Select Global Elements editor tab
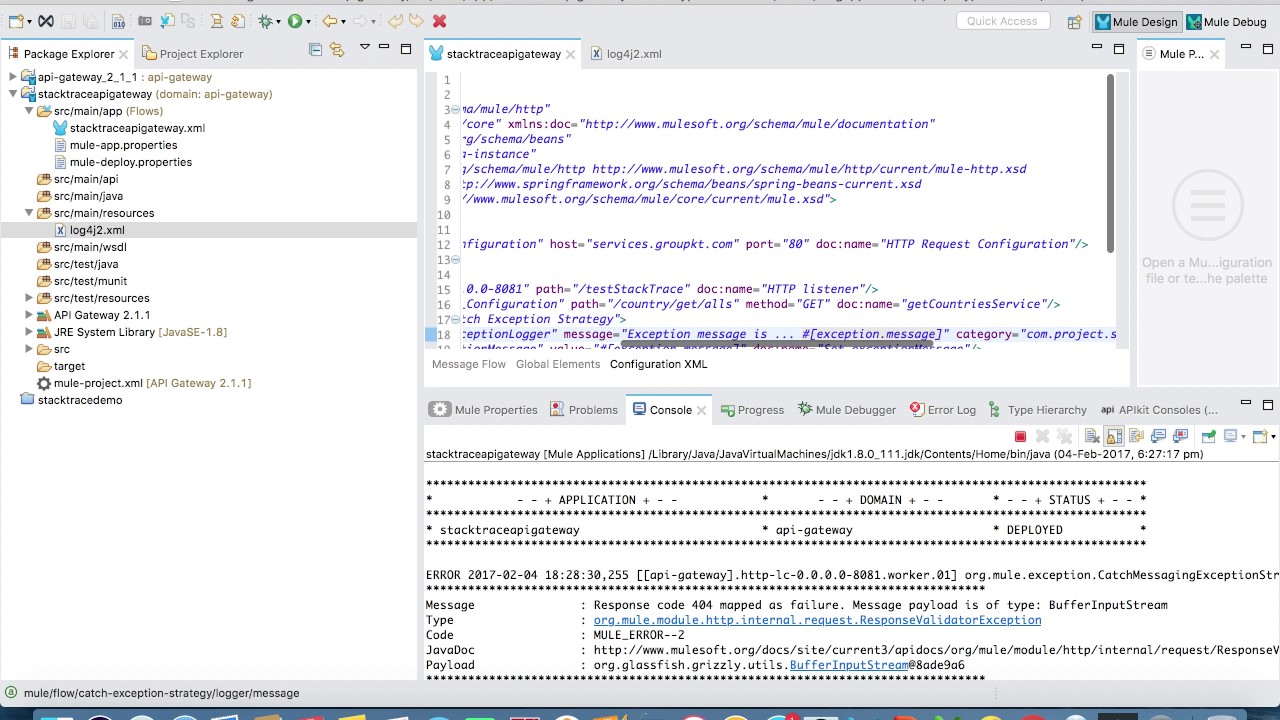The image size is (1280, 720). pyautogui.click(x=558, y=364)
